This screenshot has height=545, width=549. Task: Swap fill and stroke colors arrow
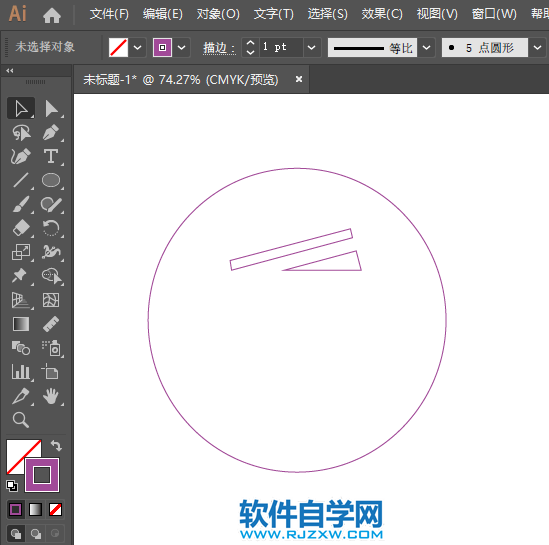[x=56, y=446]
